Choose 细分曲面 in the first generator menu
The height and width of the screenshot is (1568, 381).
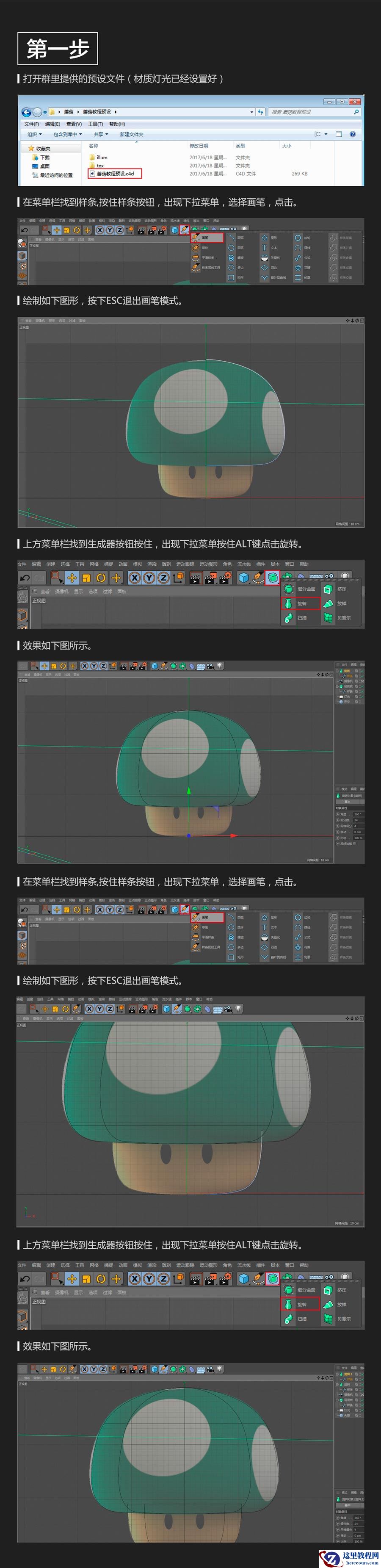coord(300,589)
